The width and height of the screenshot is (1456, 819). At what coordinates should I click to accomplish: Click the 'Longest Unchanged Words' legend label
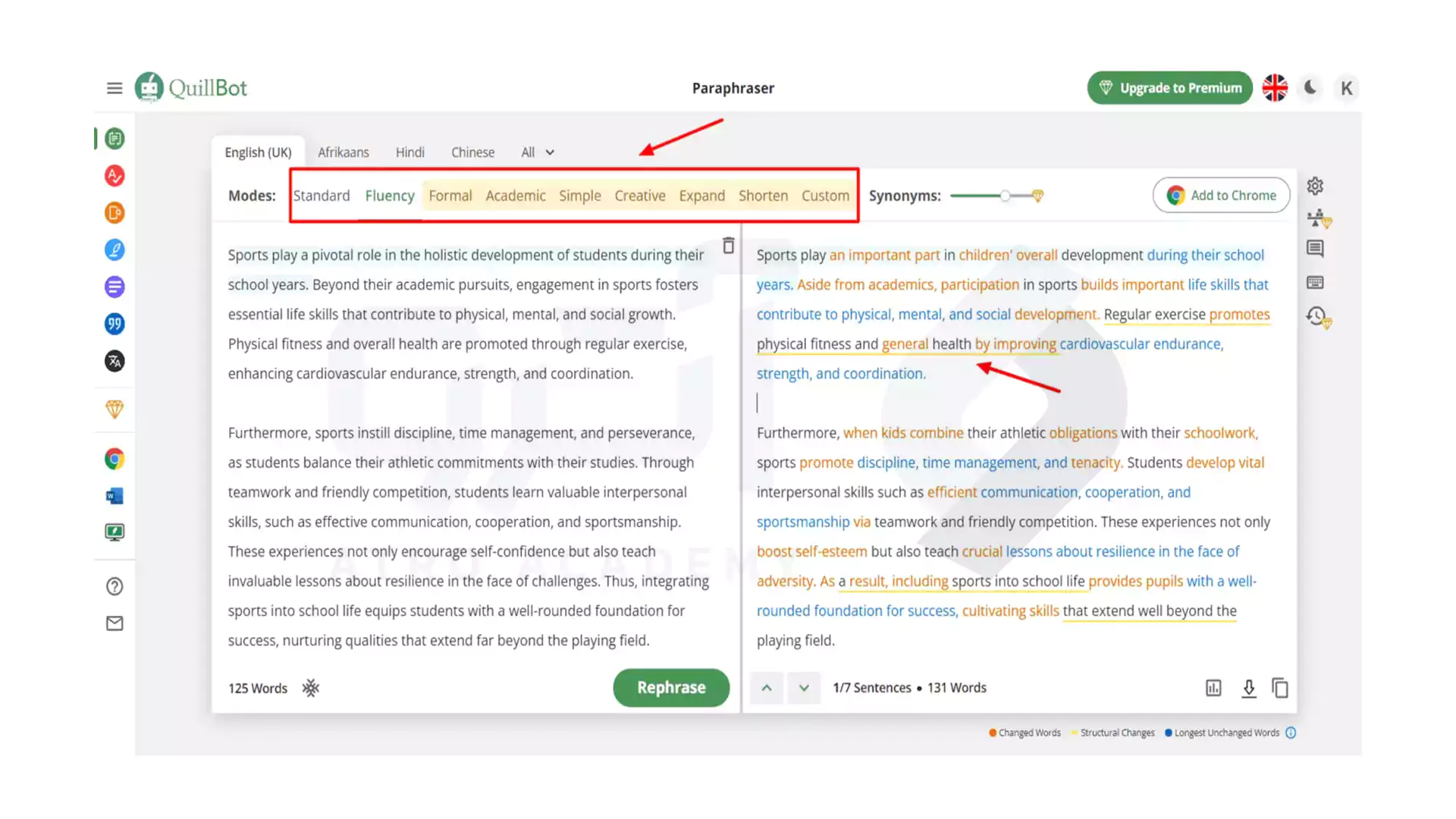pyautogui.click(x=1226, y=733)
